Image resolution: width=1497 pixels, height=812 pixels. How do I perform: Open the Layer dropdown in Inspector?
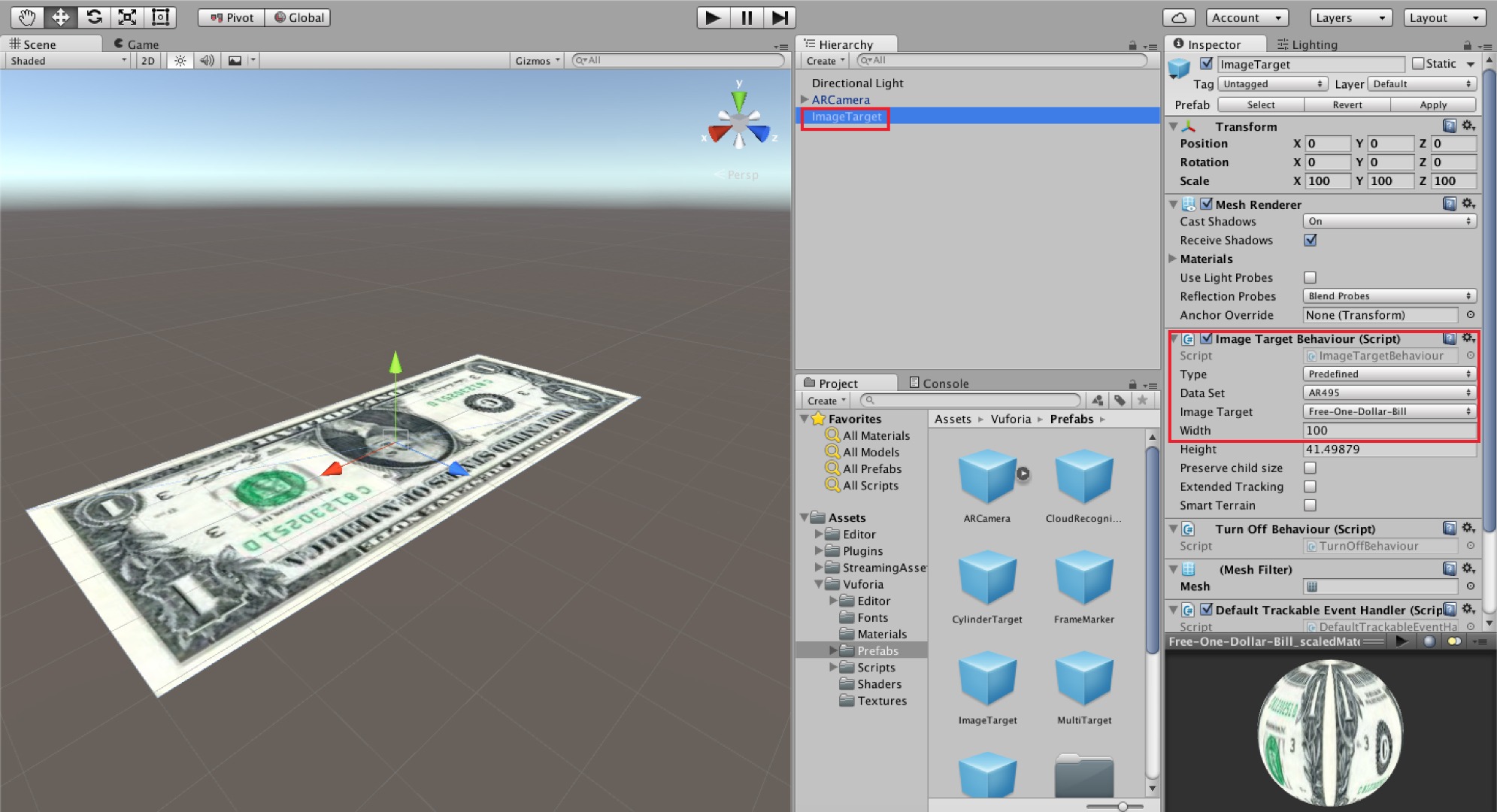1422,84
